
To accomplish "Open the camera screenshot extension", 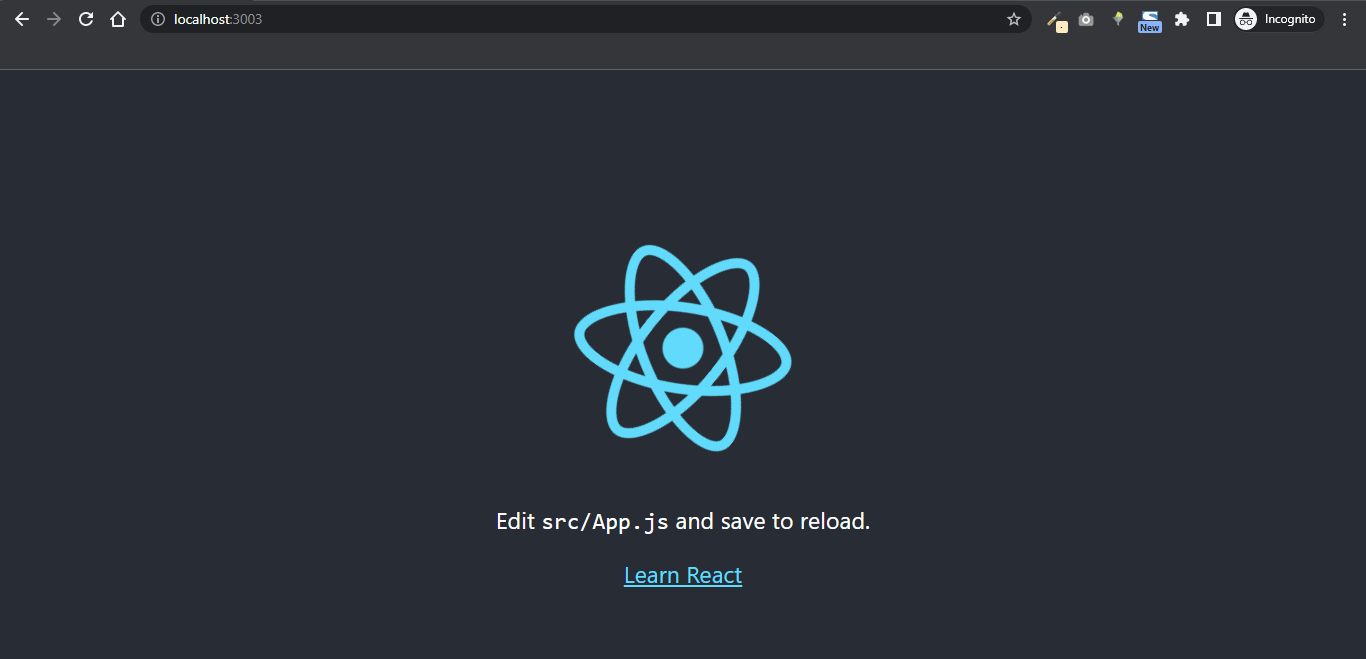I will [x=1086, y=19].
